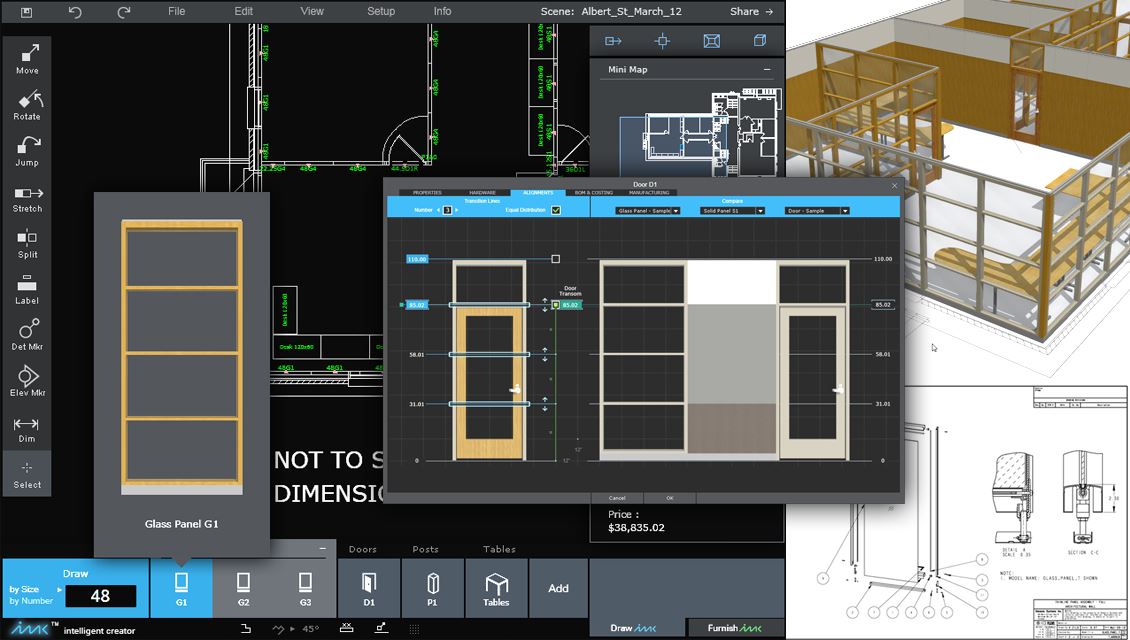Decrease transition lines number arrow
The height and width of the screenshot is (640, 1130).
click(x=438, y=210)
